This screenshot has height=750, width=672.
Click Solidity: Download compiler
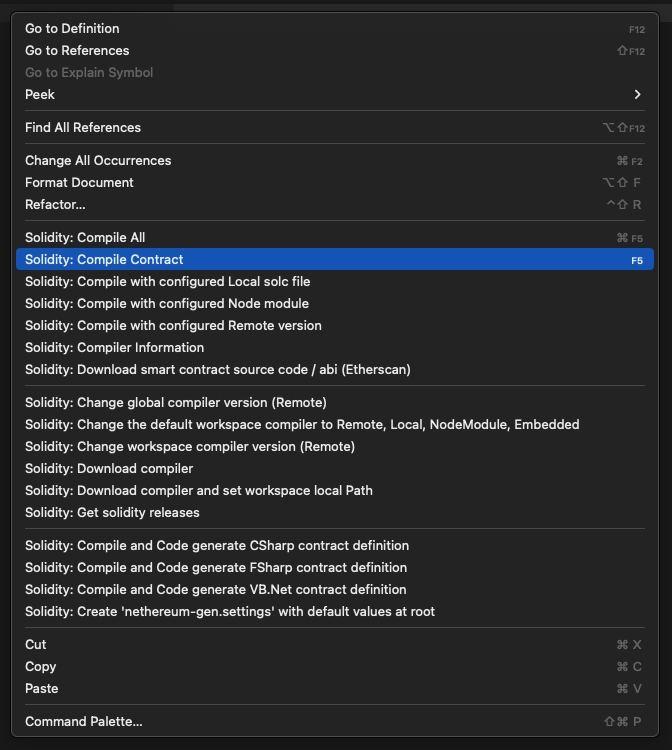[335, 468]
